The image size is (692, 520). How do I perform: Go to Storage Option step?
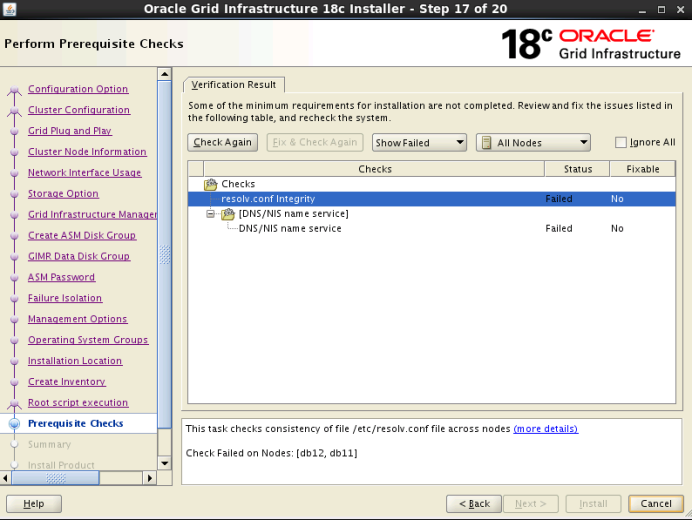tap(63, 194)
